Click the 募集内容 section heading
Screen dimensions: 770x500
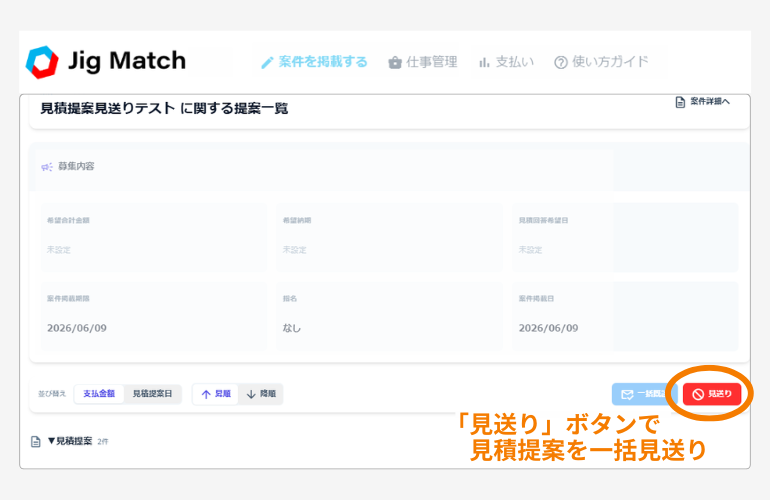(x=76, y=167)
